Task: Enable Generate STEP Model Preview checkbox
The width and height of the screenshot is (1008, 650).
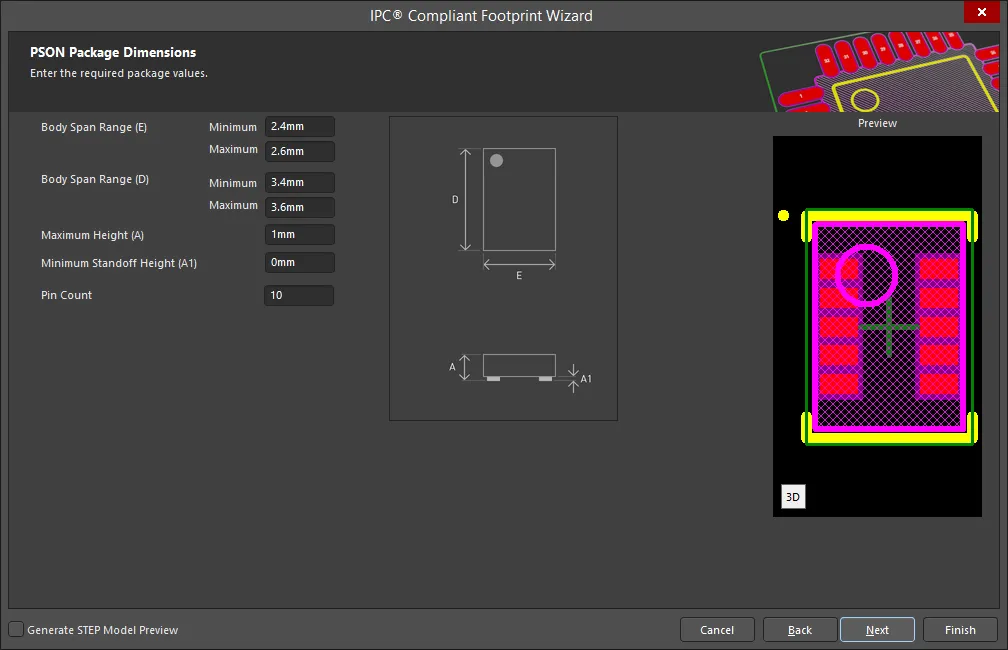Action: click(16, 629)
